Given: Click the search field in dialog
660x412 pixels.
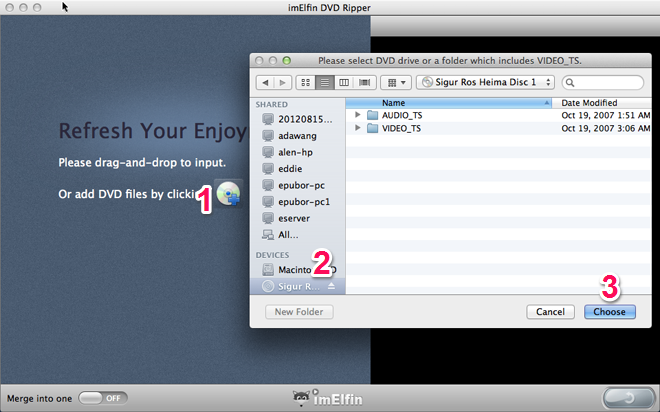Looking at the screenshot, I should pyautogui.click(x=603, y=82).
